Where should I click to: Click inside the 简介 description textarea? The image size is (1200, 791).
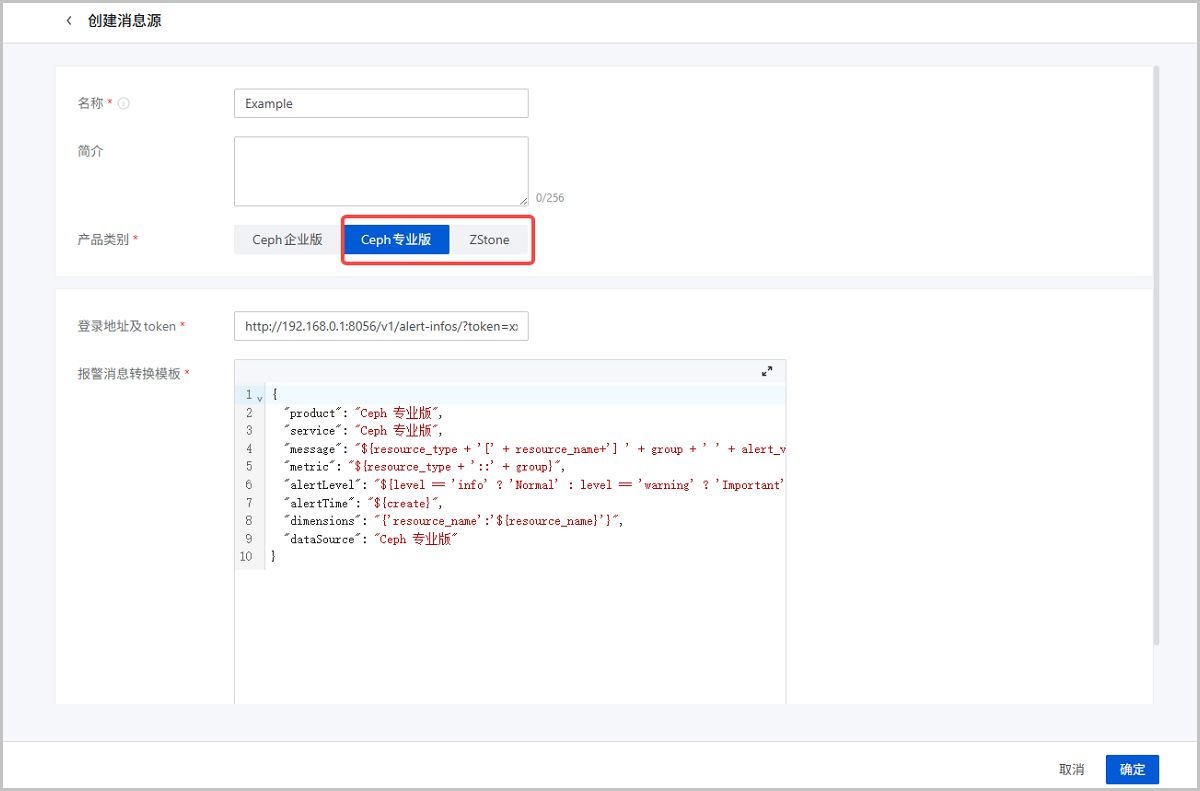tap(381, 171)
